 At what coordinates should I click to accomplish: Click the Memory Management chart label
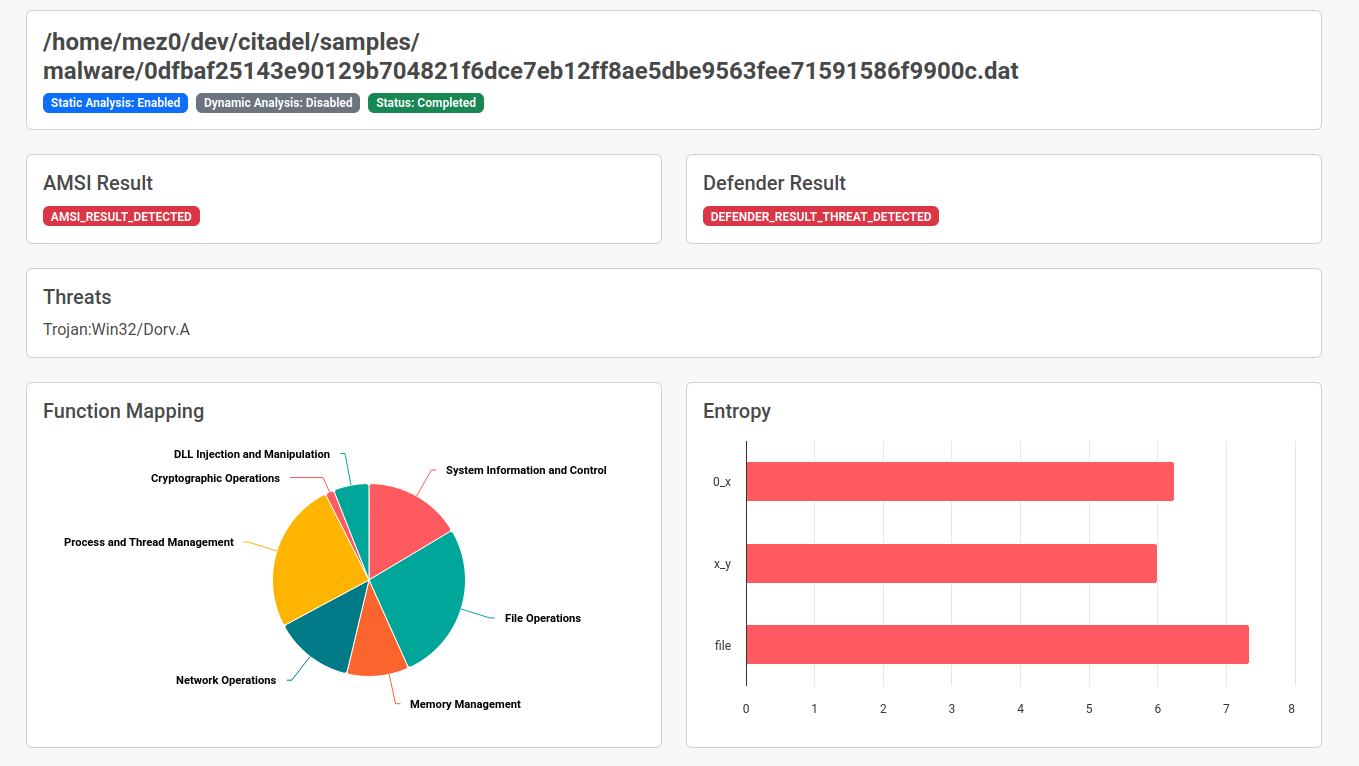pyautogui.click(x=465, y=704)
